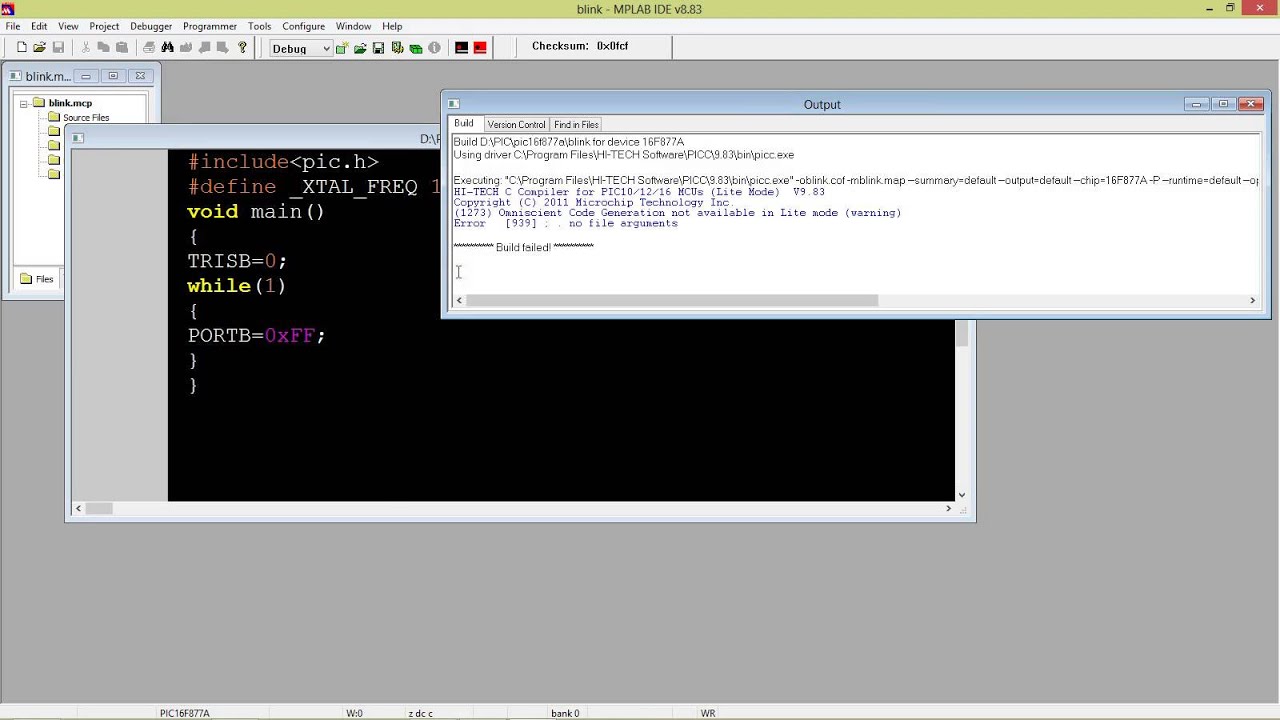
Task: Click the Save Workspace icon
Action: [378, 47]
